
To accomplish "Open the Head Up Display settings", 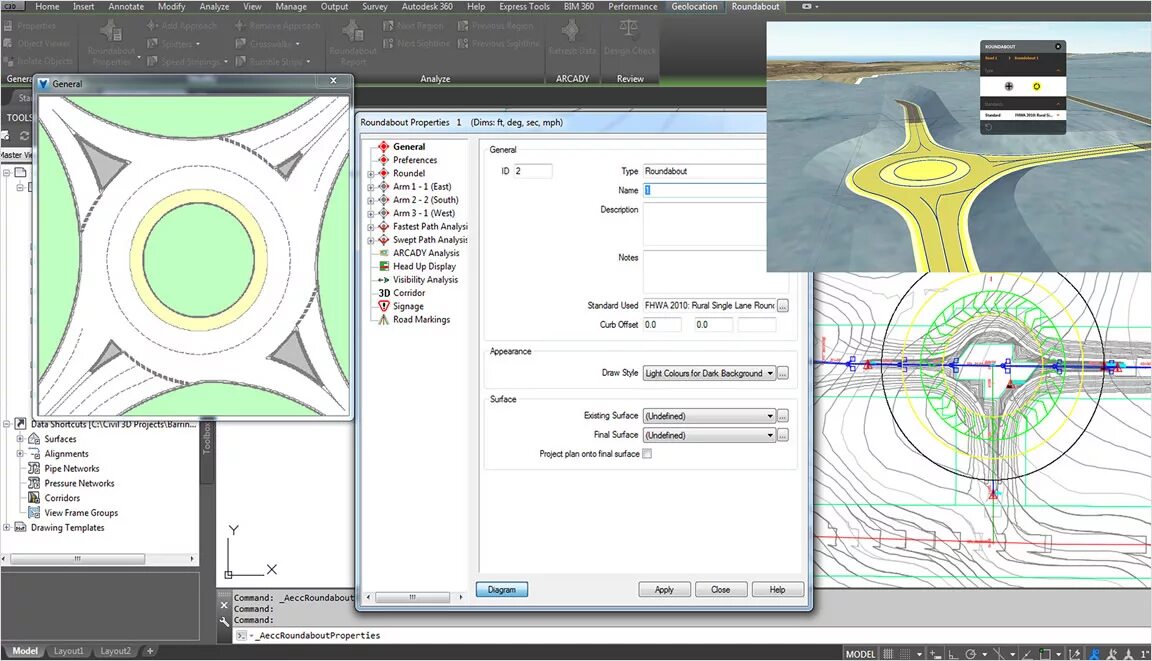I will point(424,267).
